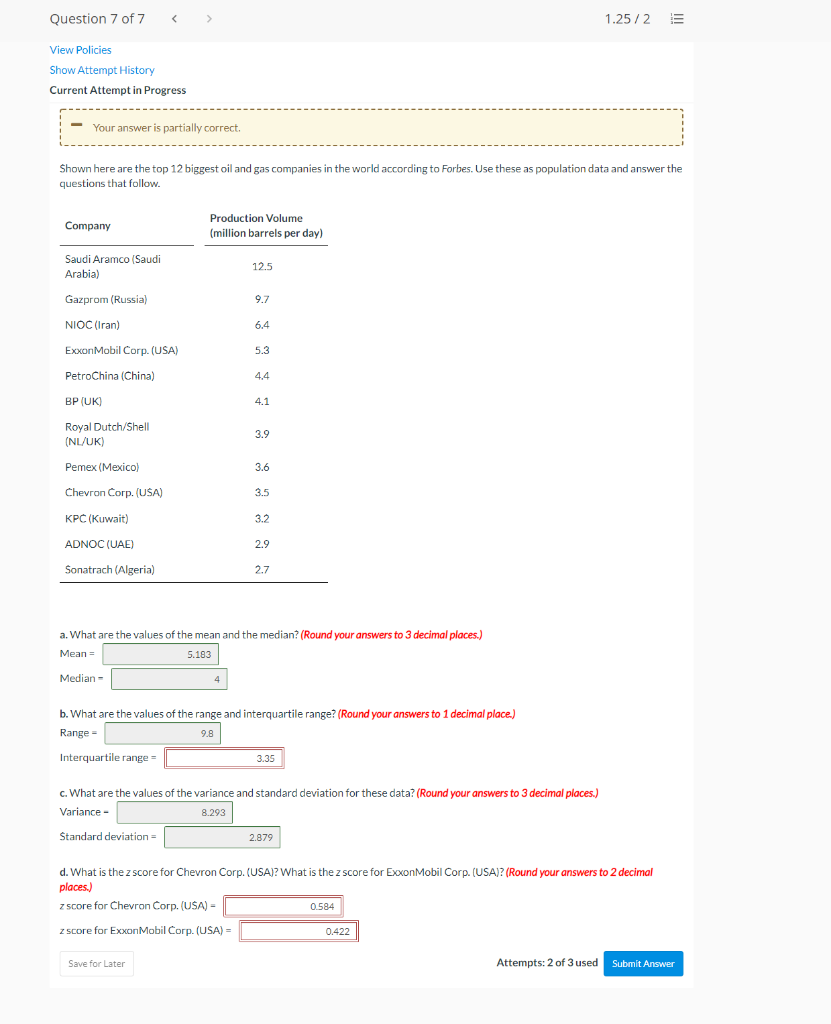Select the Gazprom (Russia) row
The height and width of the screenshot is (1024, 831).
click(193, 299)
